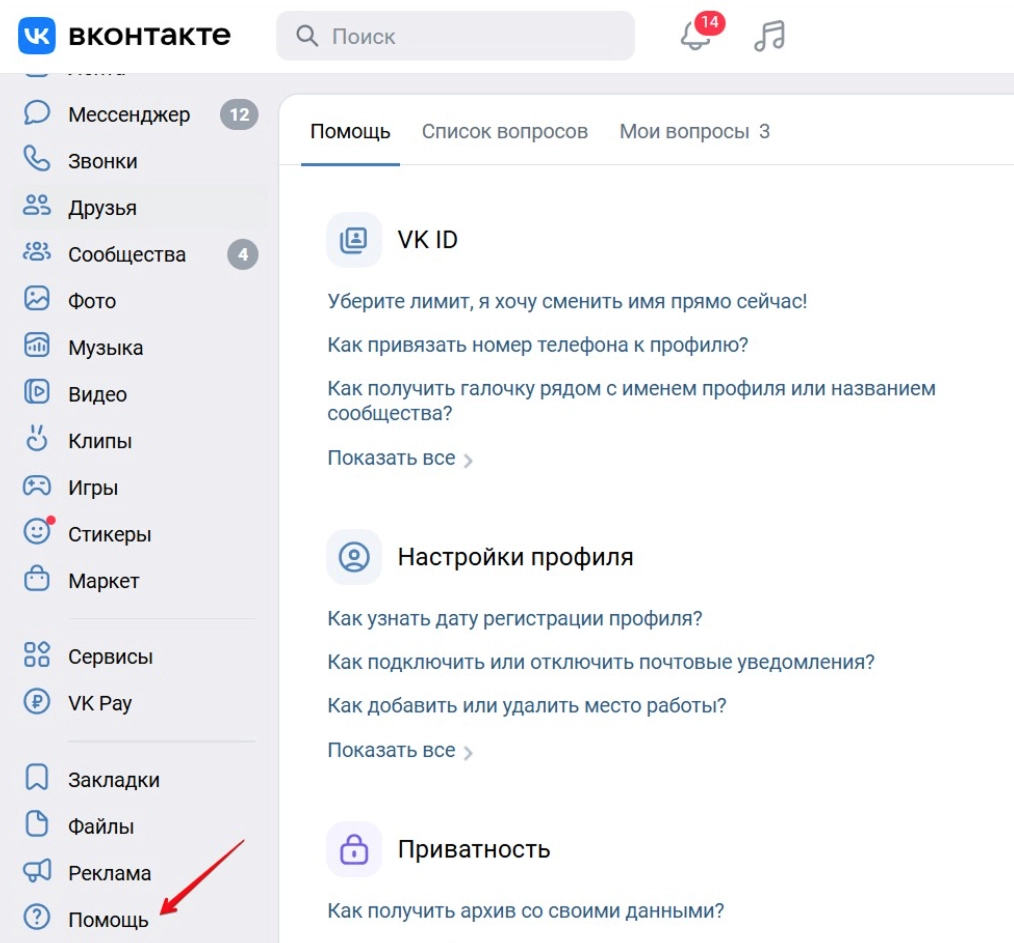This screenshot has height=943, width=1014.
Task: Open Фото label in sidebar
Action: point(92,301)
